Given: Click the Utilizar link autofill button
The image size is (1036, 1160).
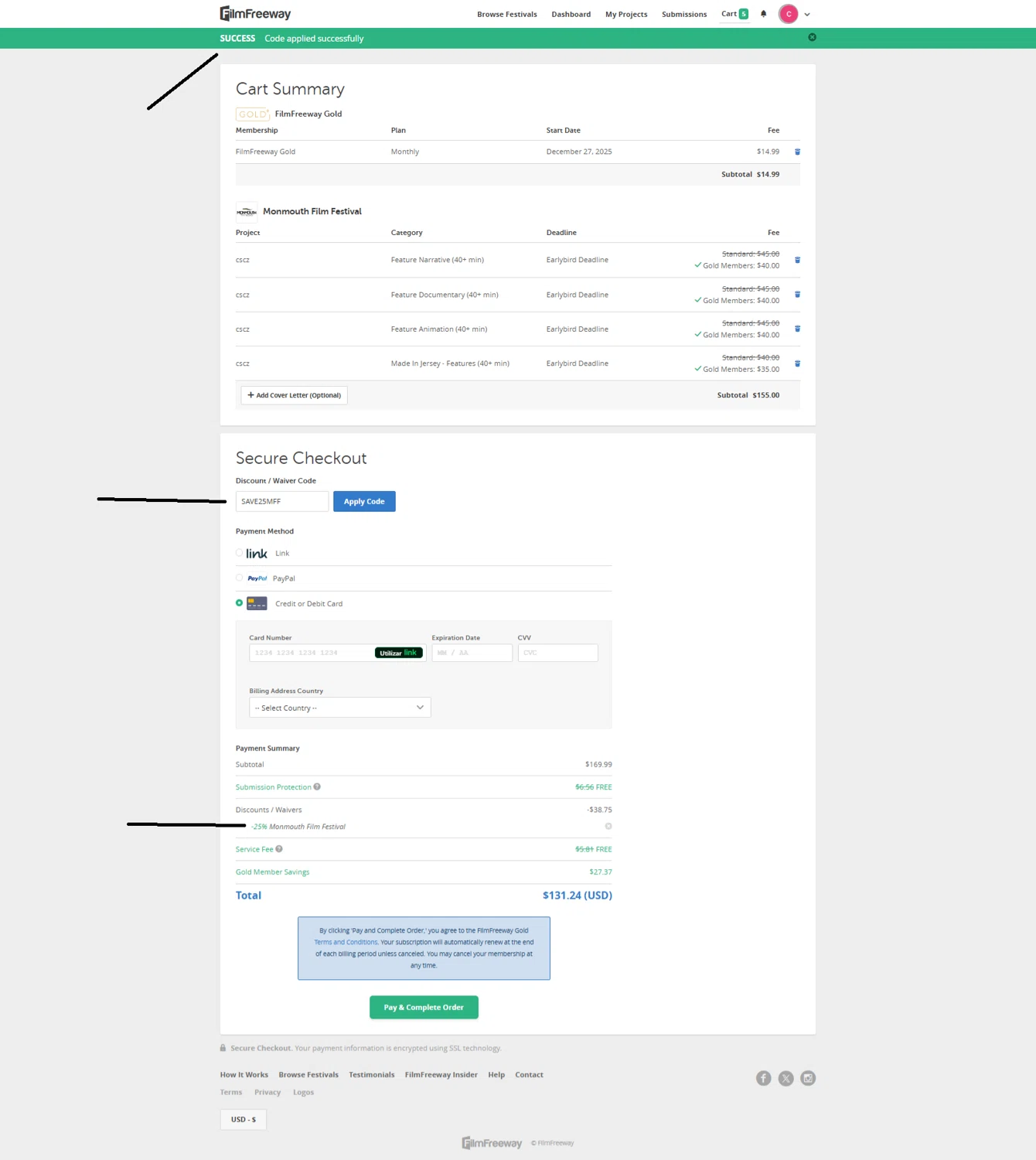Looking at the screenshot, I should tap(399, 653).
